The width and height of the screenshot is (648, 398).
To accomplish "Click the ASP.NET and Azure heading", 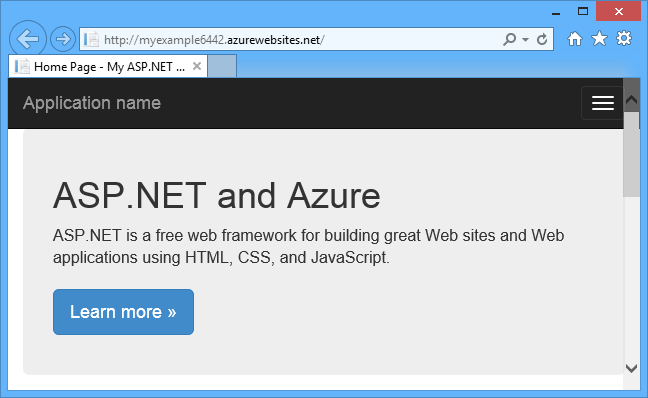I will pyautogui.click(x=217, y=195).
